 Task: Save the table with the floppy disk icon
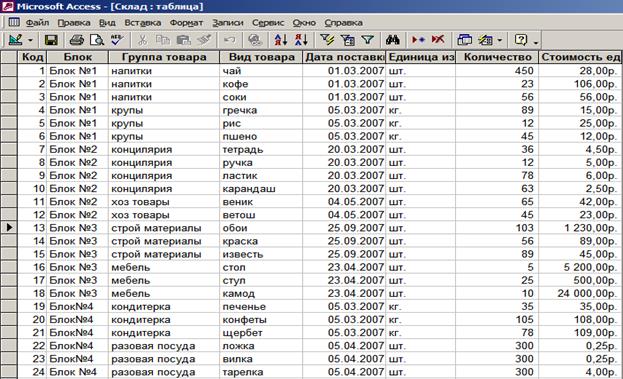(x=51, y=40)
